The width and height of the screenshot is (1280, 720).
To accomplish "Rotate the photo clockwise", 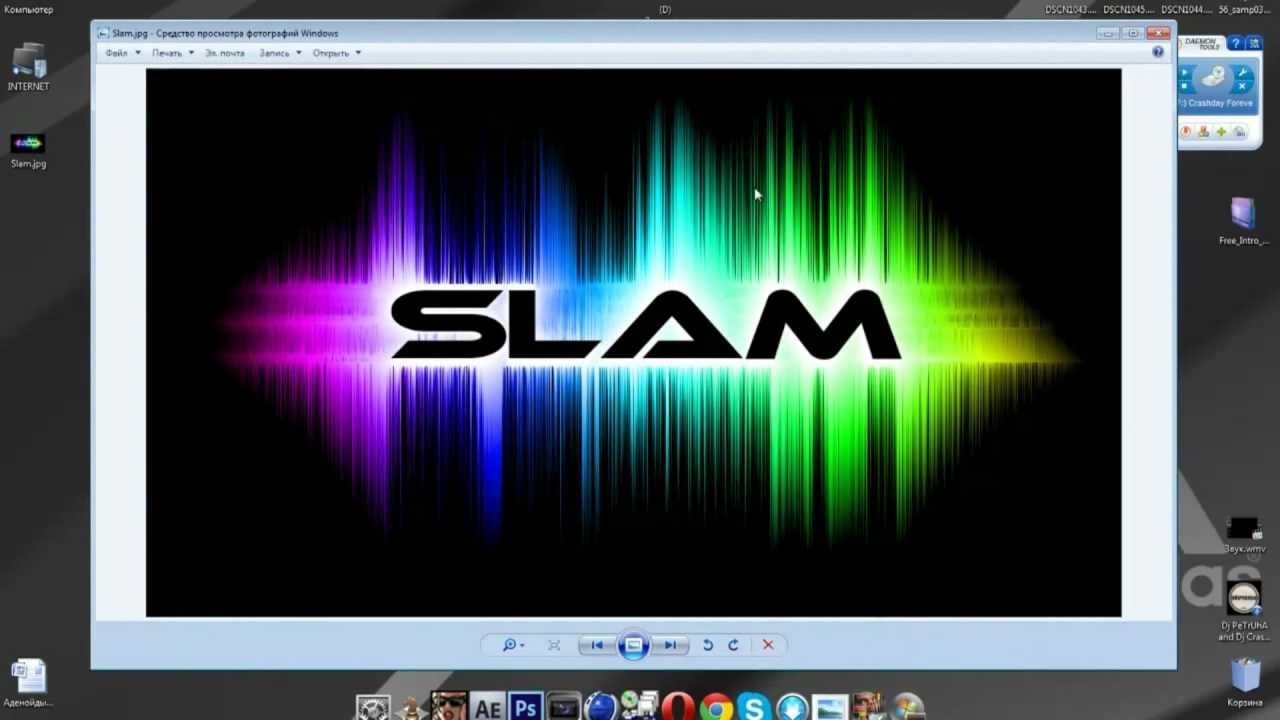I will coord(733,645).
